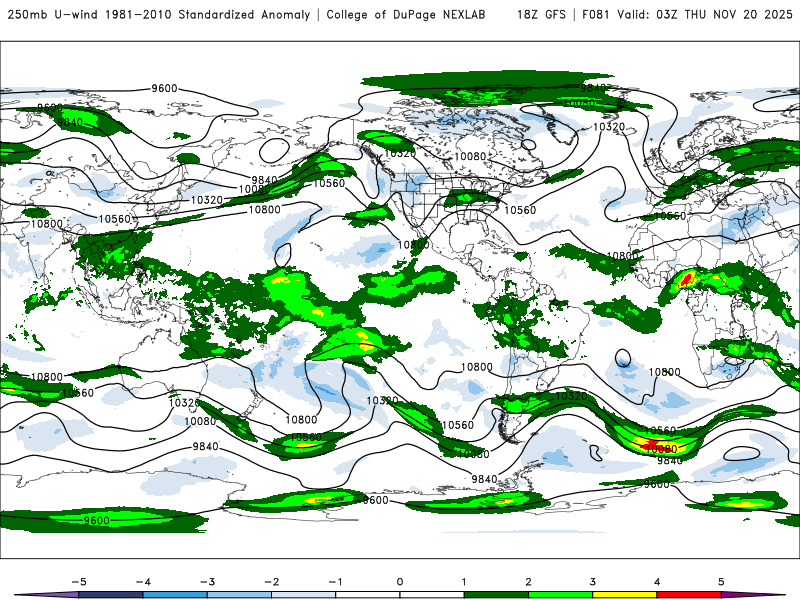Viewport: 800px width, 600px height.
Task: Click the 10560 contour label over the Mediterranean
Action: (x=670, y=216)
